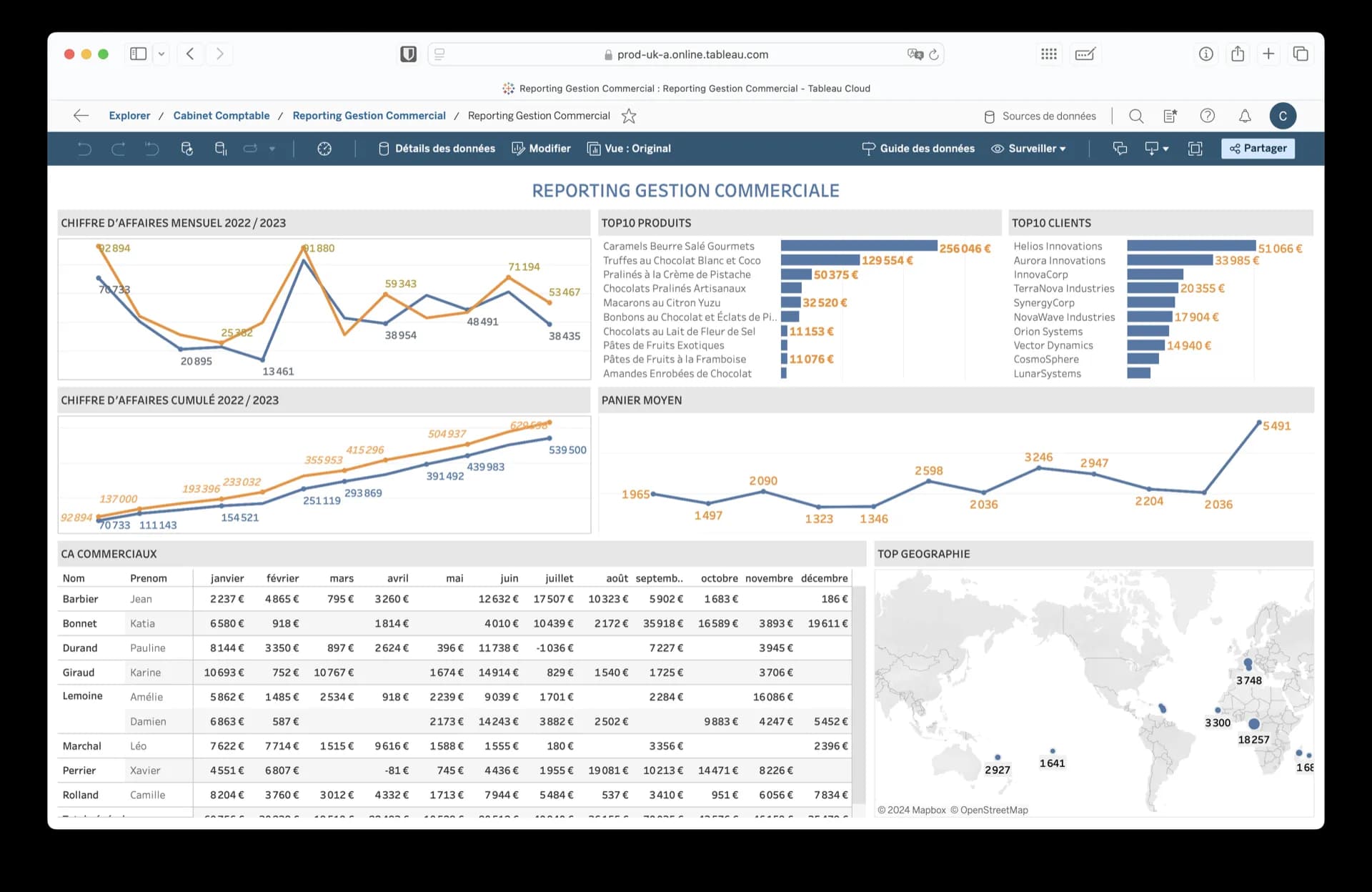The height and width of the screenshot is (892, 1372).
Task: Open the Tableau help icon
Action: [1208, 116]
